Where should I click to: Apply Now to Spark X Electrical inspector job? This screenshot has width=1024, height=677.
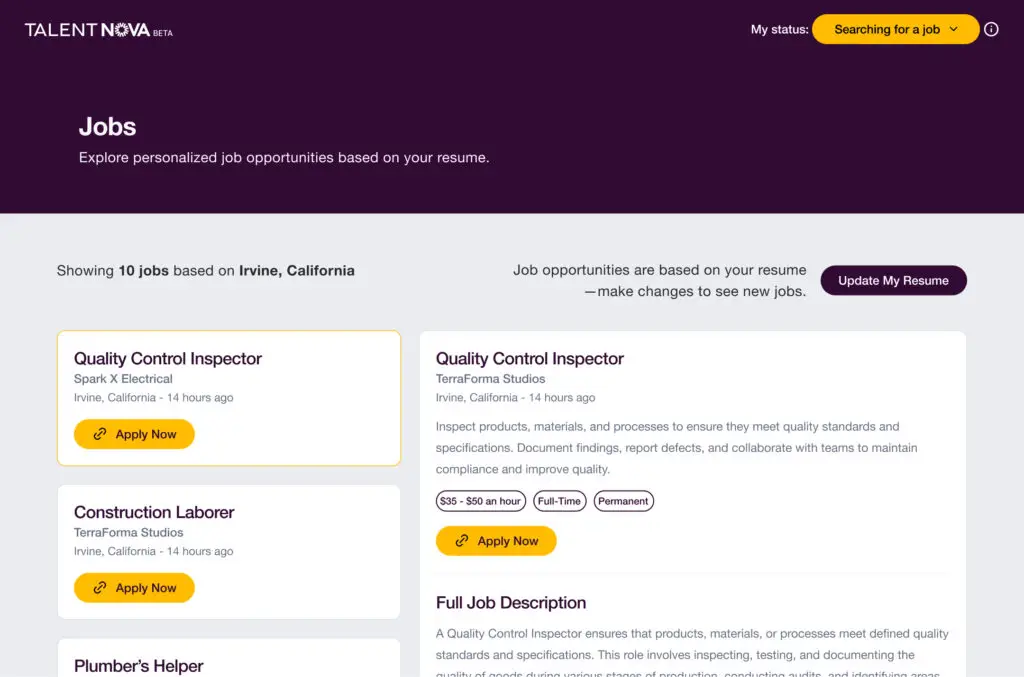pyautogui.click(x=134, y=434)
